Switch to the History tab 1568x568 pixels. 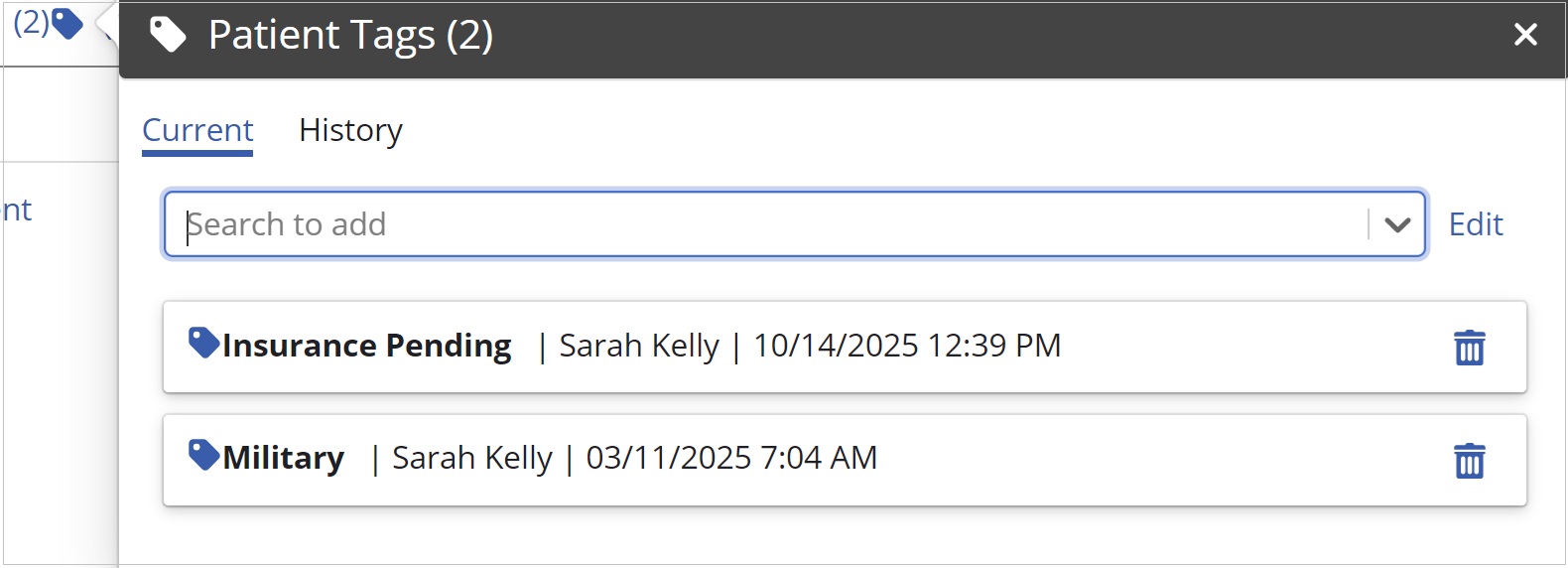coord(350,130)
